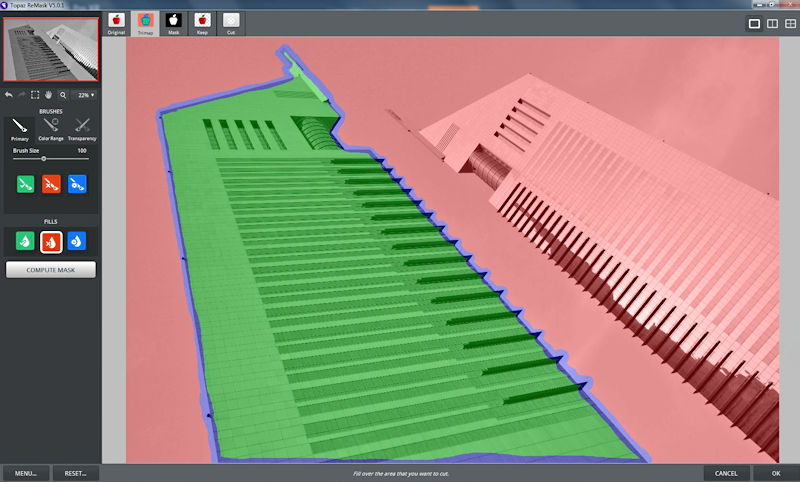Select the blue Compute brush

[x=78, y=184]
